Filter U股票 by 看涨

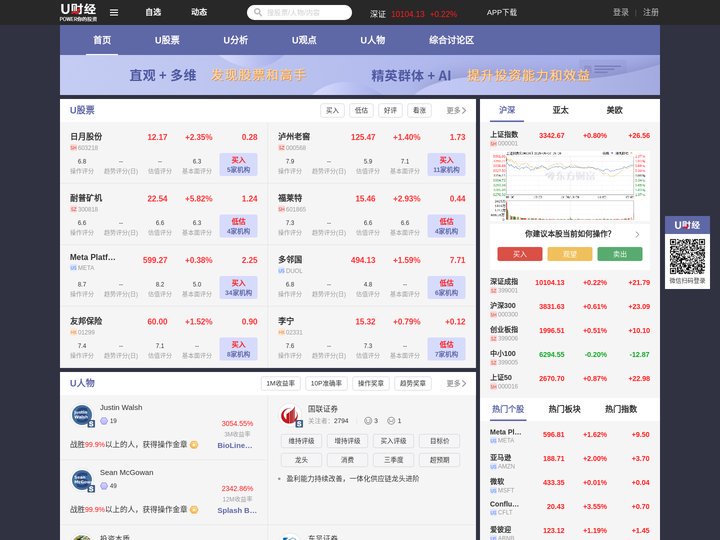(419, 110)
